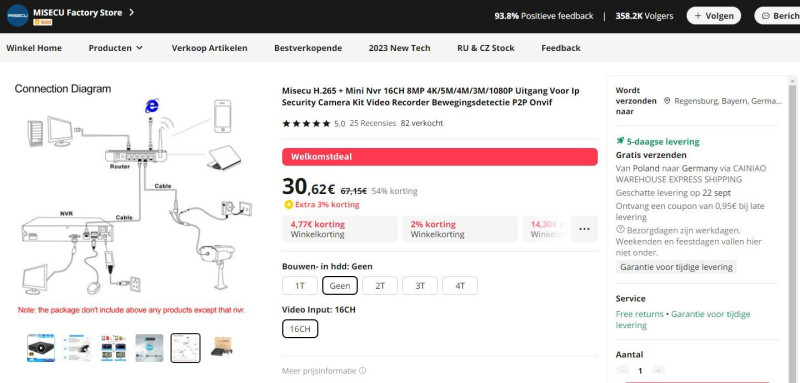Click the rocket icon beside 5-daagse levering
This screenshot has height=383, width=800.
coord(620,141)
